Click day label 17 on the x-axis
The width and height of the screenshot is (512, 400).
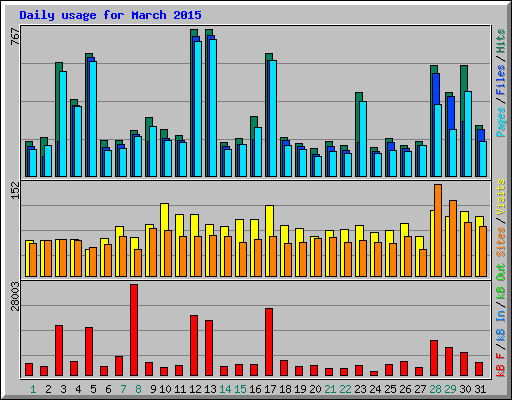pos(270,389)
